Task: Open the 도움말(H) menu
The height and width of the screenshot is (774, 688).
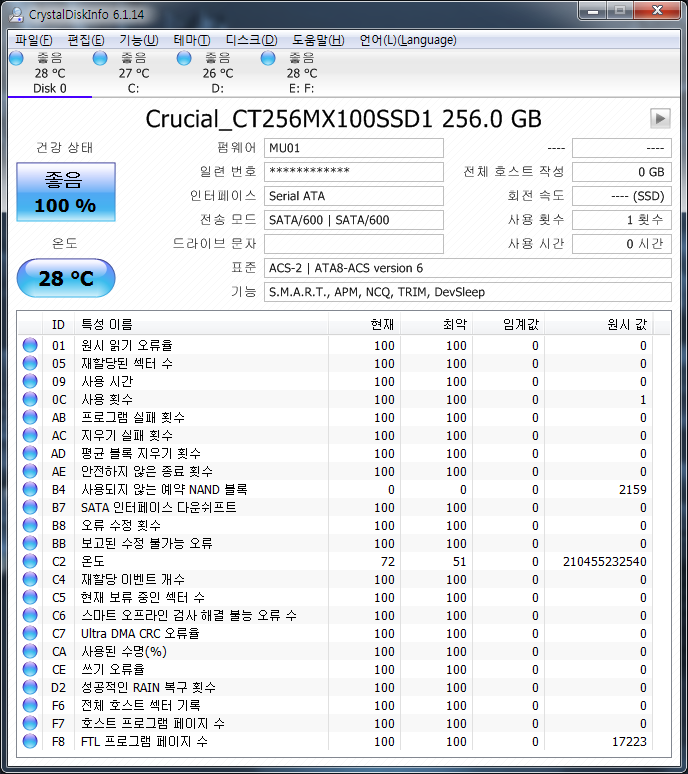Action: pos(318,40)
